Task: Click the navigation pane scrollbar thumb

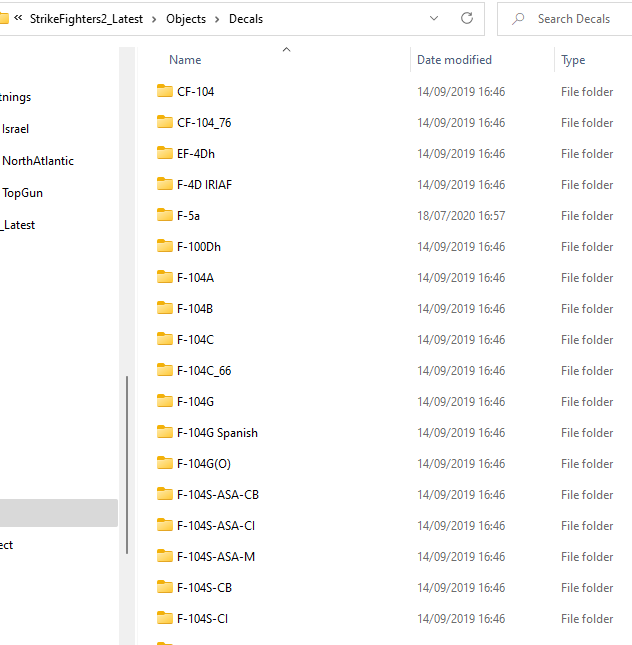Action: pos(127,465)
